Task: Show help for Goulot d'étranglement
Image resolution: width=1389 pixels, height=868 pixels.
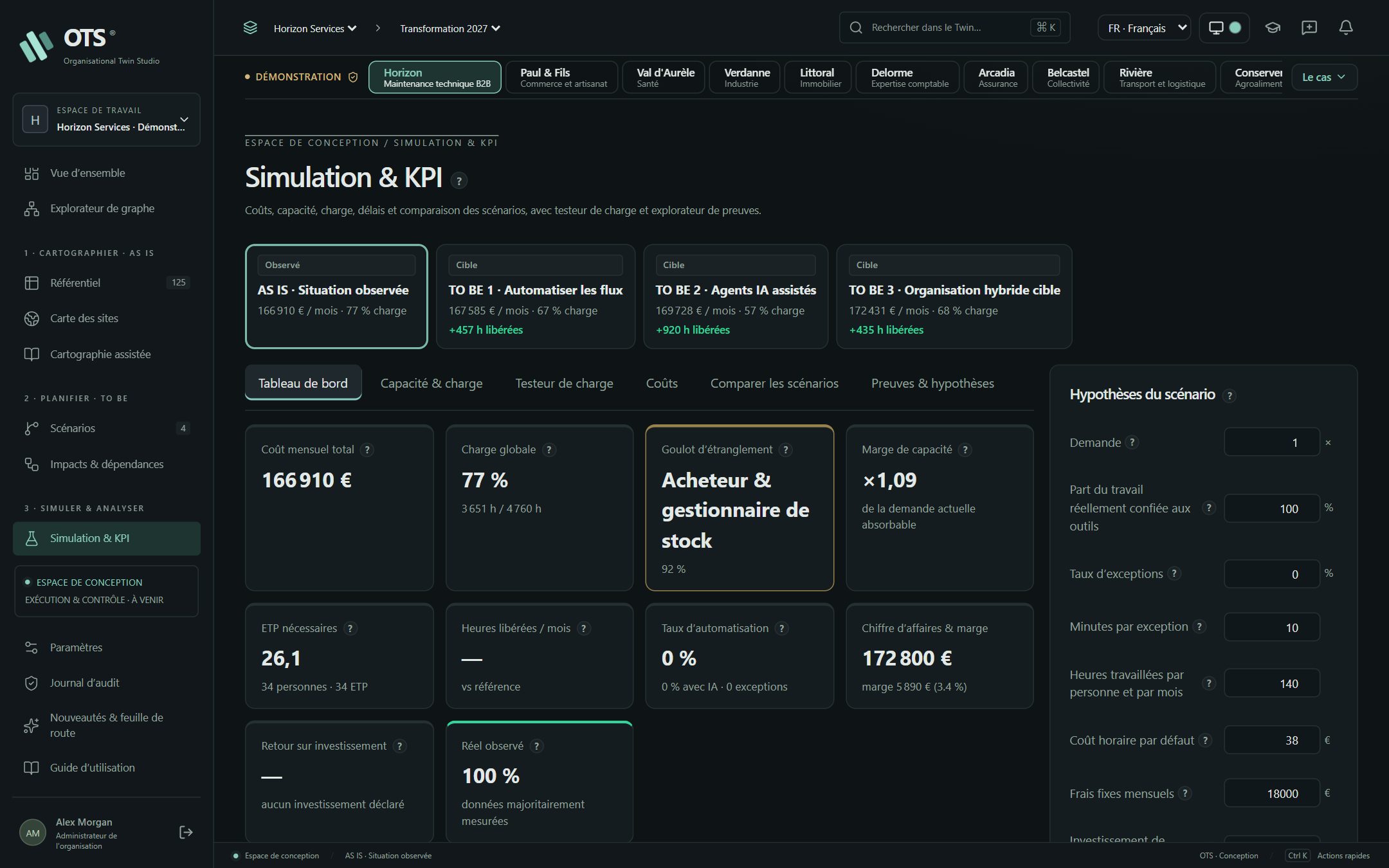Action: tap(785, 450)
